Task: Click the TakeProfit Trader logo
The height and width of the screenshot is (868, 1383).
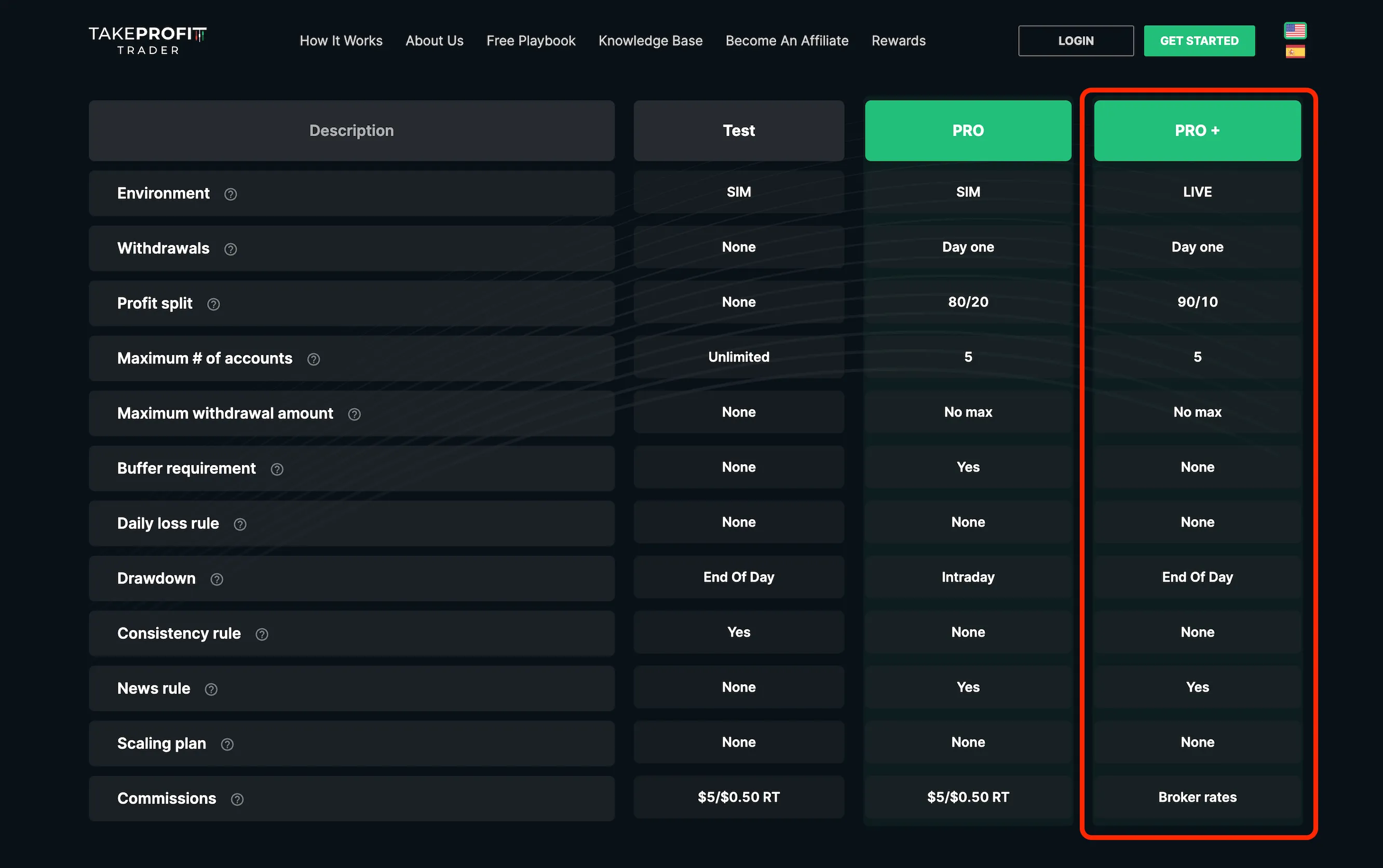Action: tap(147, 40)
